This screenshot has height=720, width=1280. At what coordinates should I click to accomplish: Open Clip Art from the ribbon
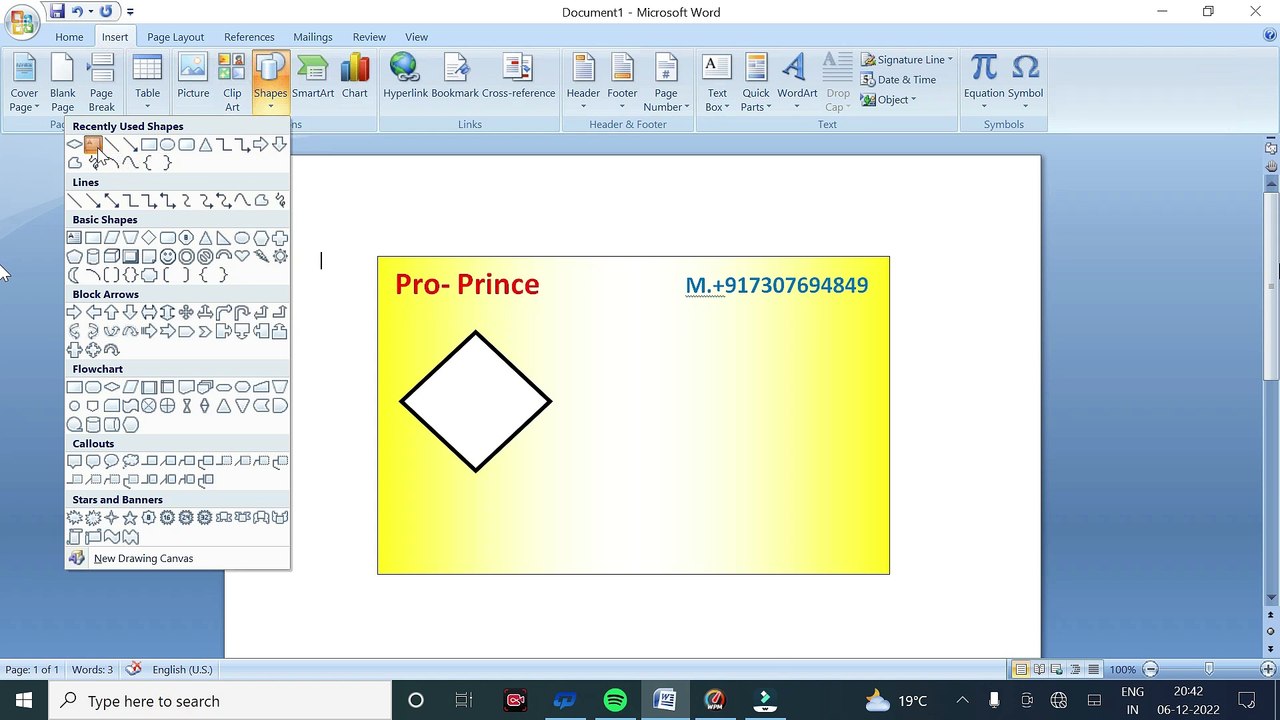coord(232,81)
